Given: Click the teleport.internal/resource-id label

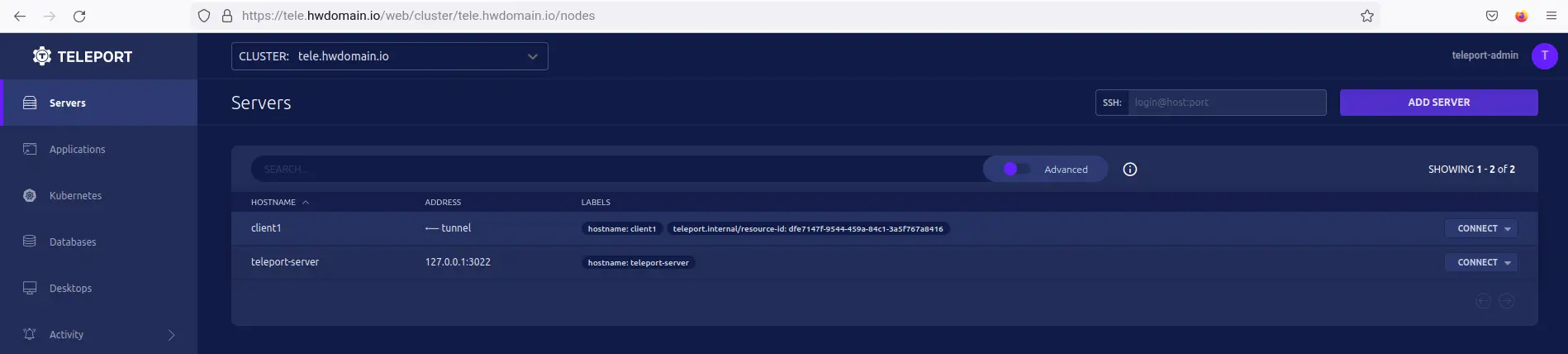Looking at the screenshot, I should pyautogui.click(x=808, y=229).
